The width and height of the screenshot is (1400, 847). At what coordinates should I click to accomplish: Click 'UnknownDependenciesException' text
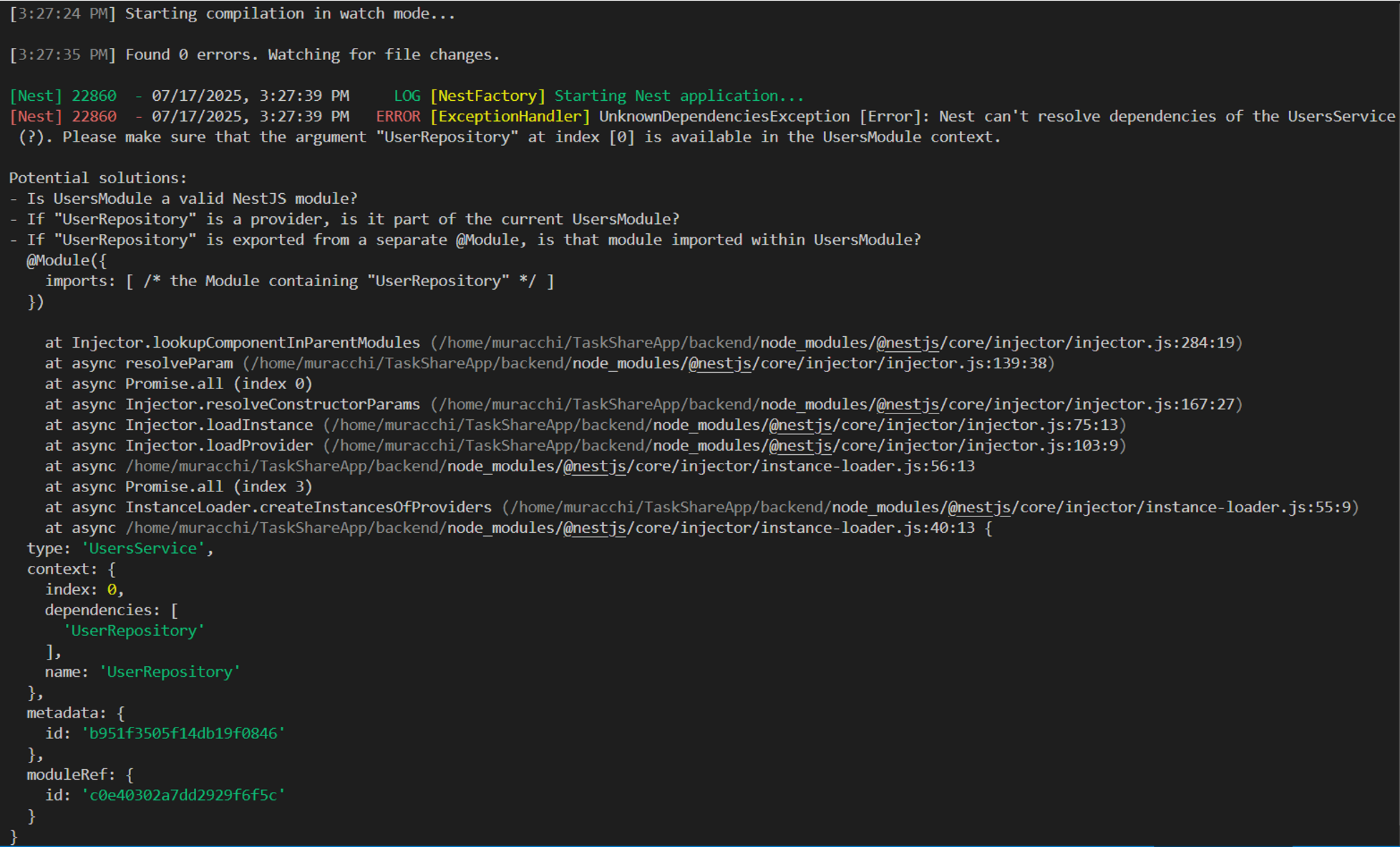724,117
